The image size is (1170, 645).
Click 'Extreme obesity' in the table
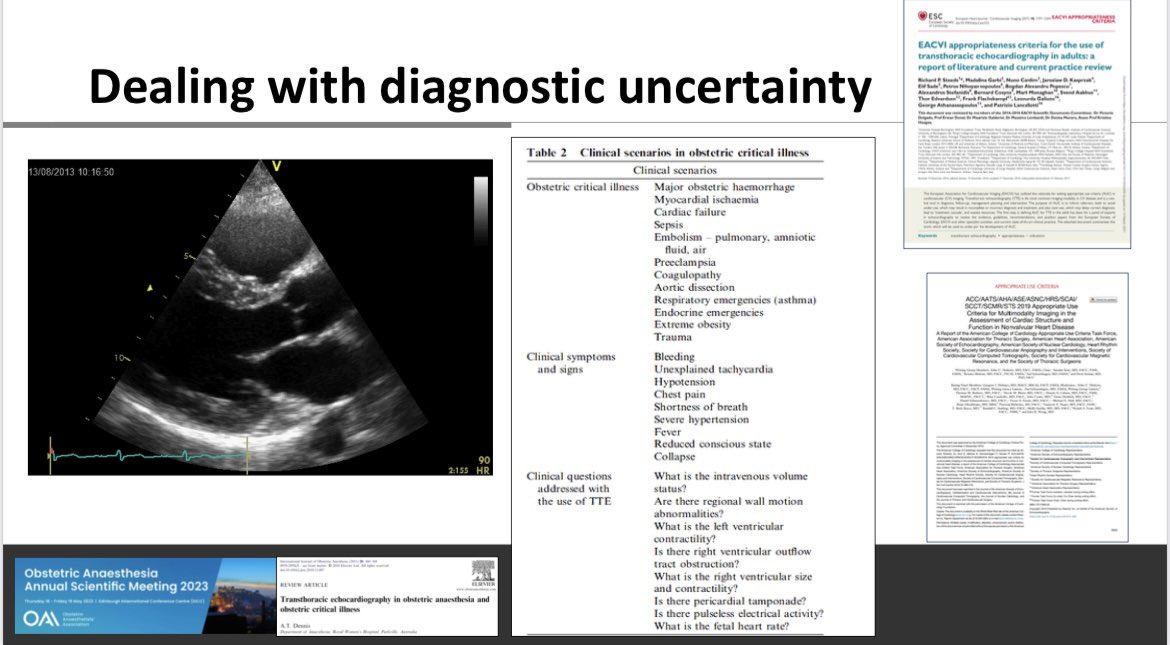click(692, 324)
